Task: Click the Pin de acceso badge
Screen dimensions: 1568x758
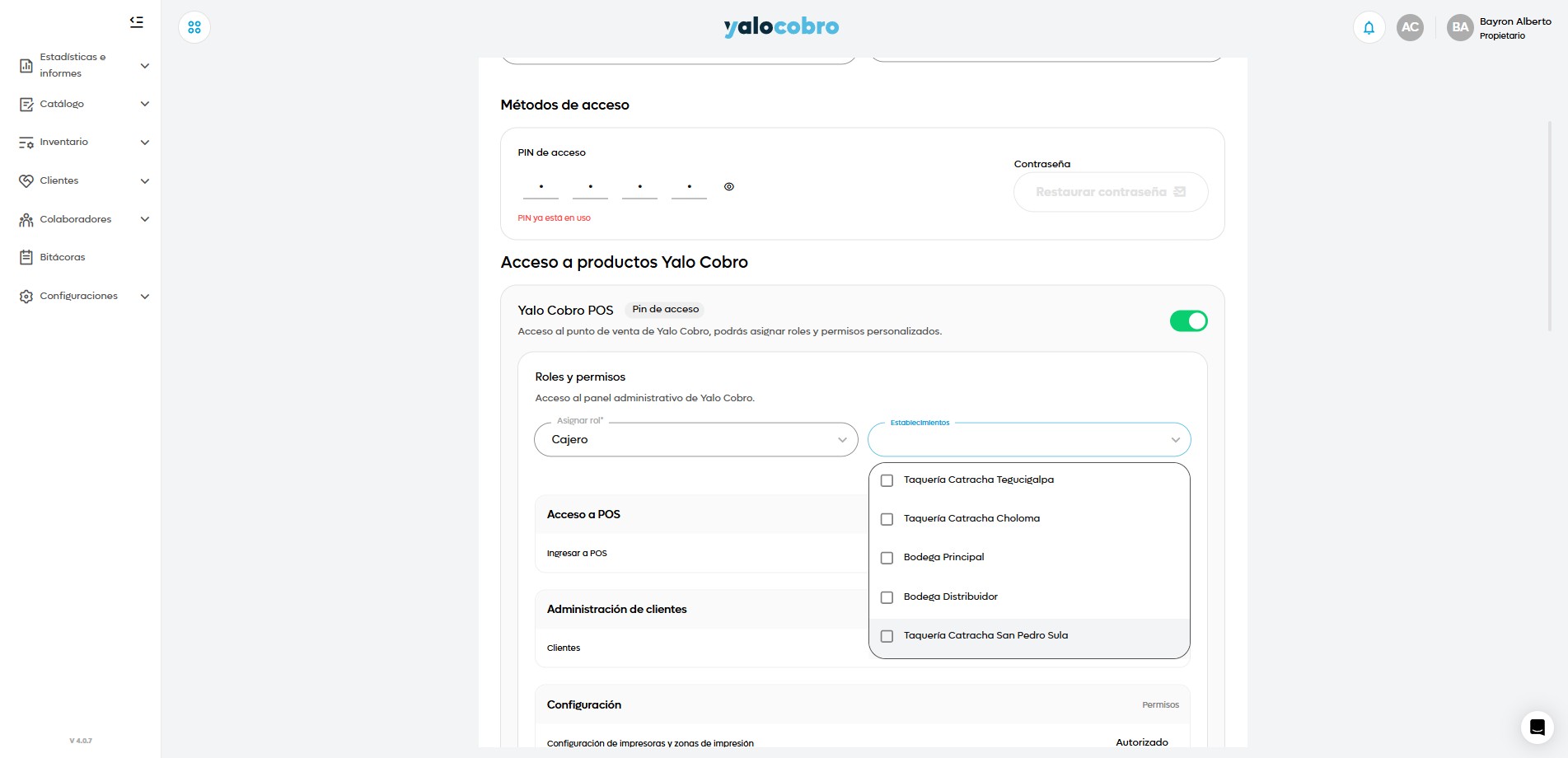Action: click(666, 310)
